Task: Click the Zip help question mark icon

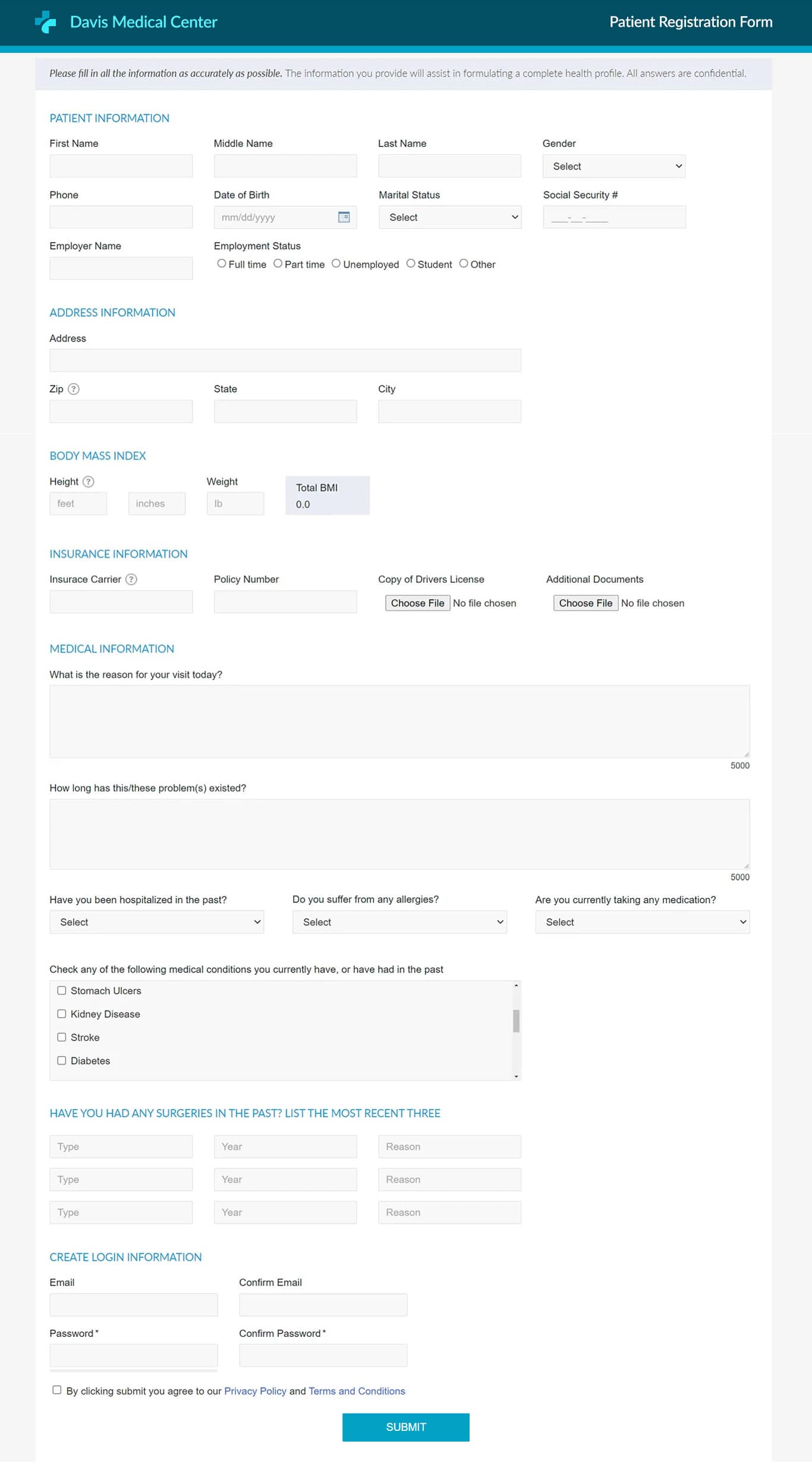Action: tap(74, 389)
